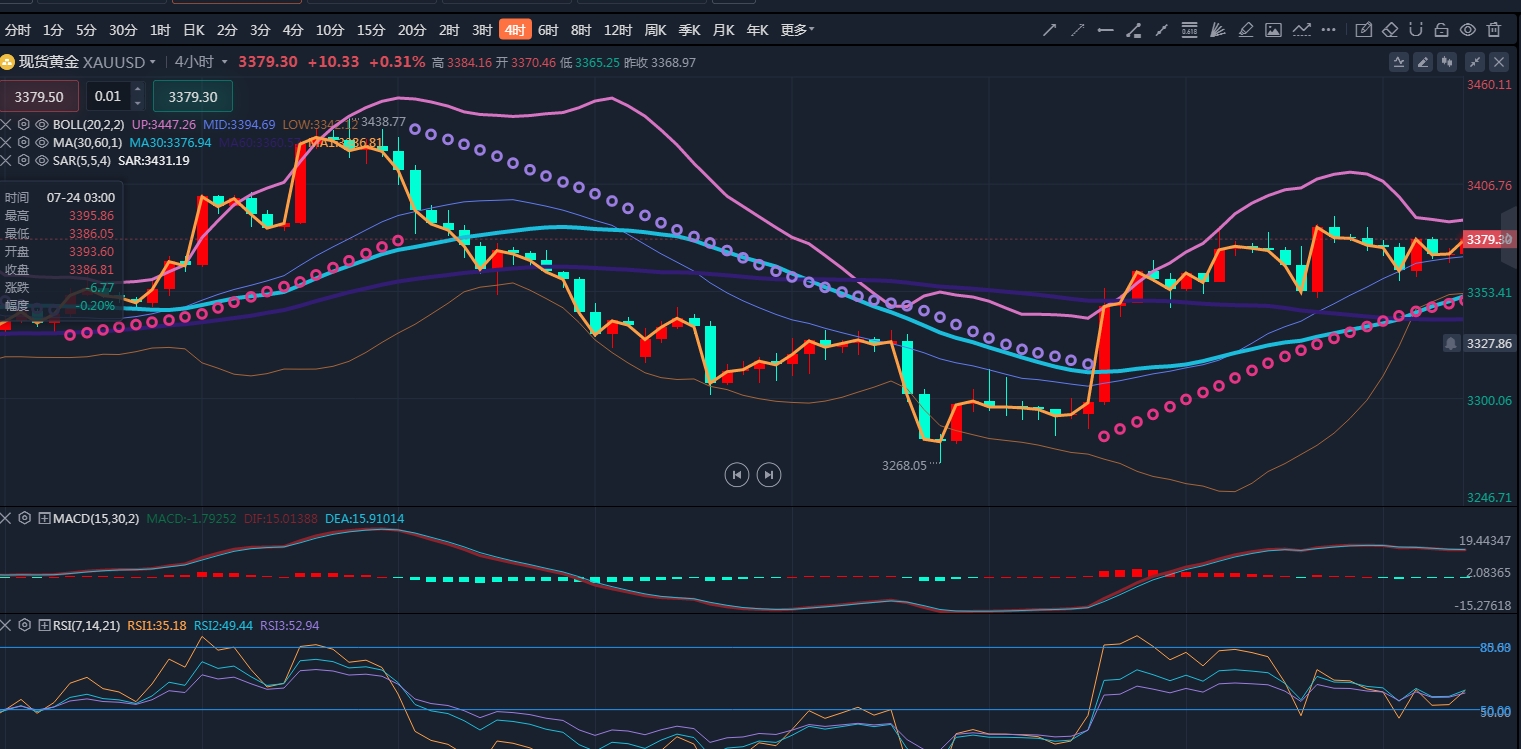Viewport: 1521px width, 749px height.
Task: Toggle the lock drawings icon
Action: pyautogui.click(x=1441, y=30)
